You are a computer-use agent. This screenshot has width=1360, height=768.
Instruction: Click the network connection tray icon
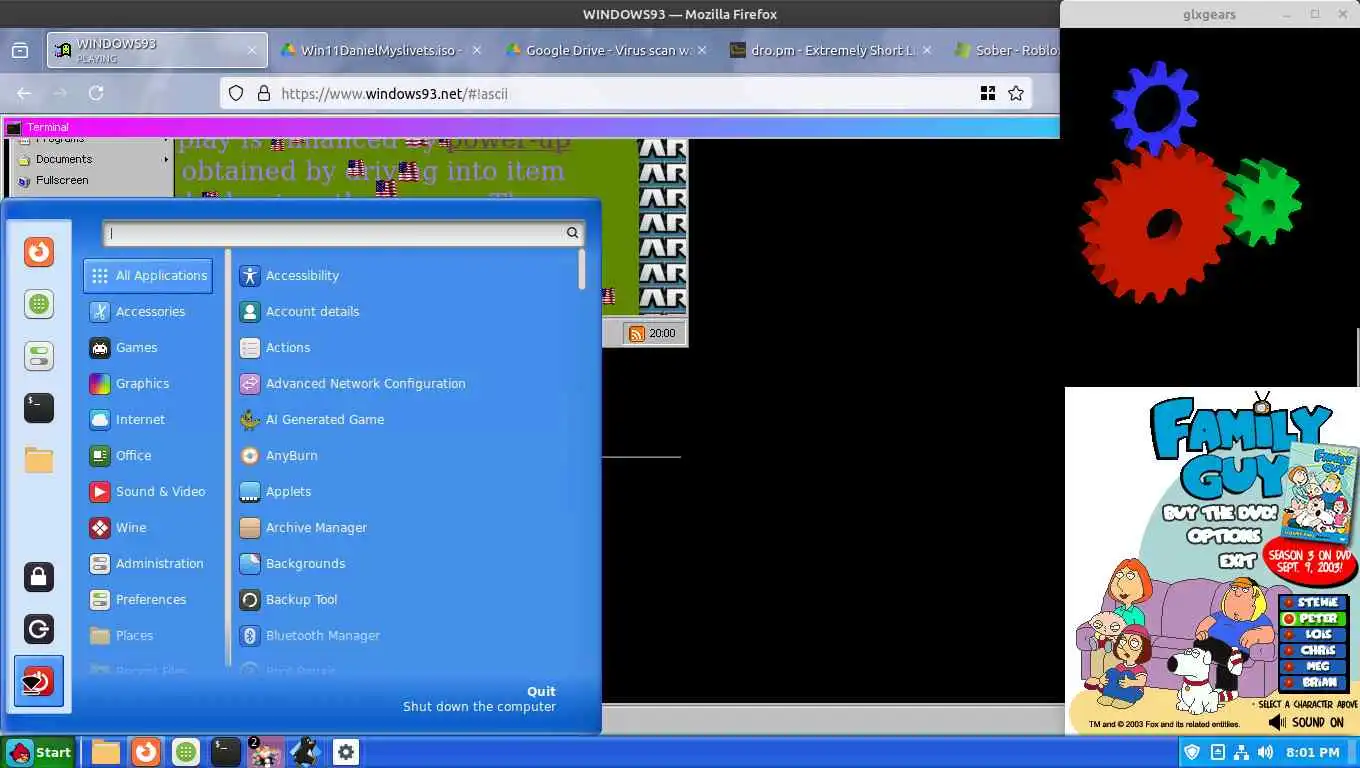[1241, 752]
